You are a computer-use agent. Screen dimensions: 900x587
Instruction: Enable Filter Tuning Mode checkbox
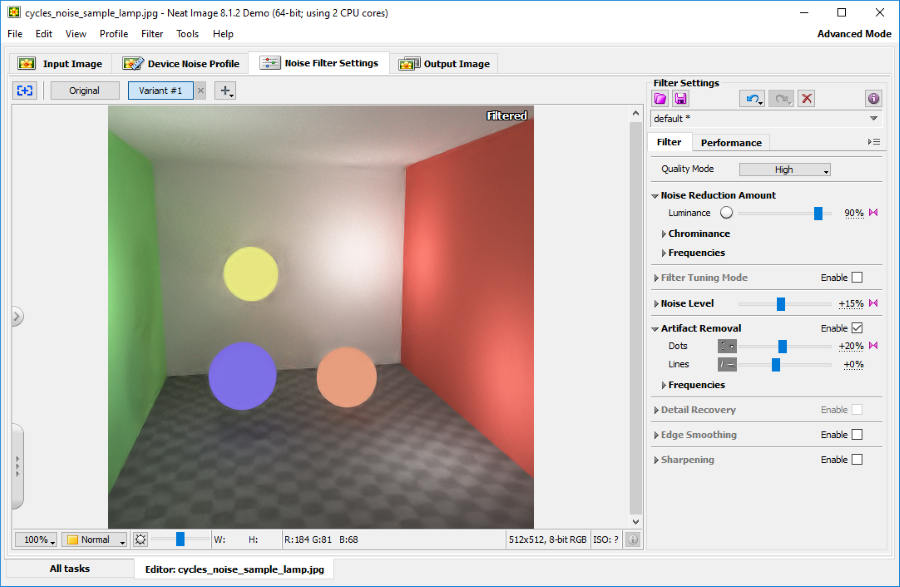point(857,278)
